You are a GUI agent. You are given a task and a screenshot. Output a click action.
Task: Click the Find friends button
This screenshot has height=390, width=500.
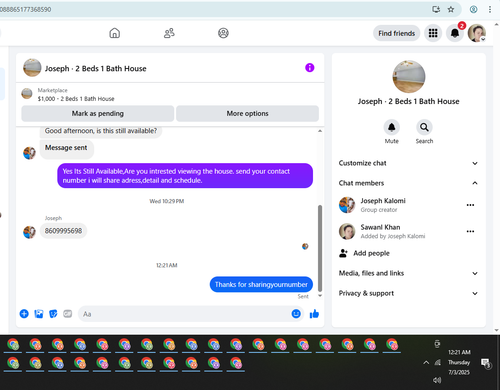point(396,33)
